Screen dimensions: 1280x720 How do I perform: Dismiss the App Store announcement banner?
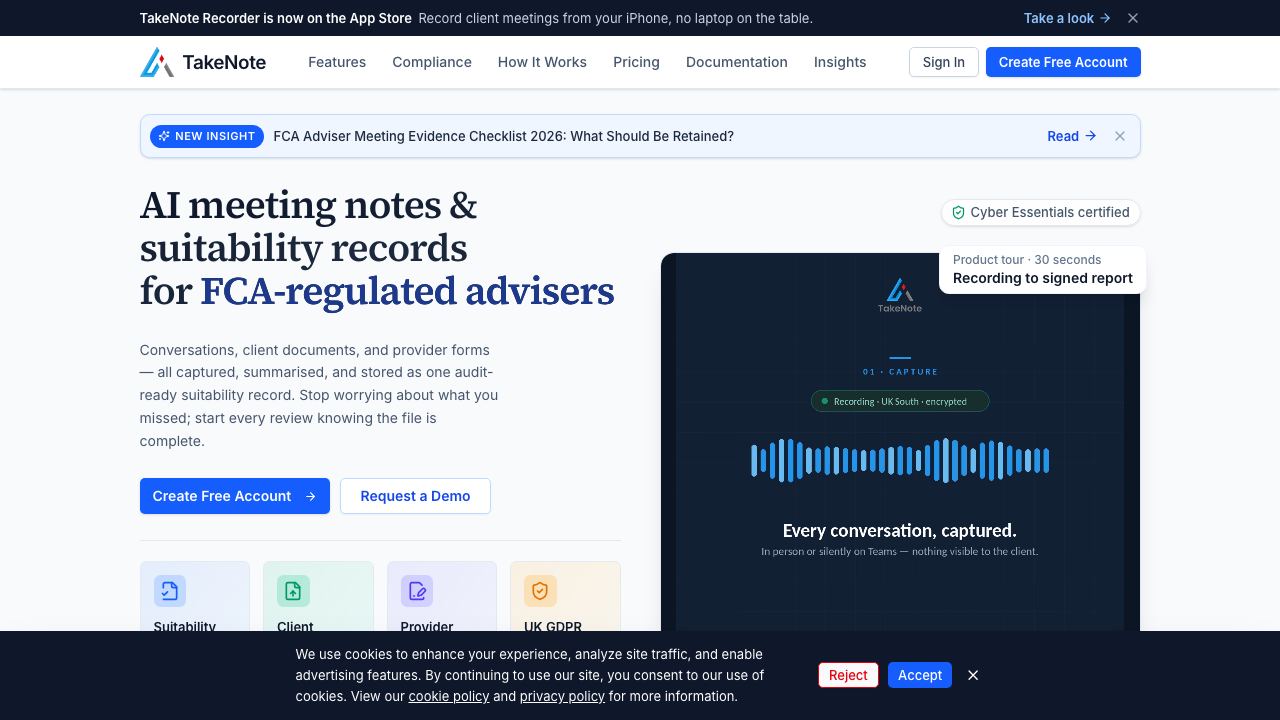click(1133, 18)
